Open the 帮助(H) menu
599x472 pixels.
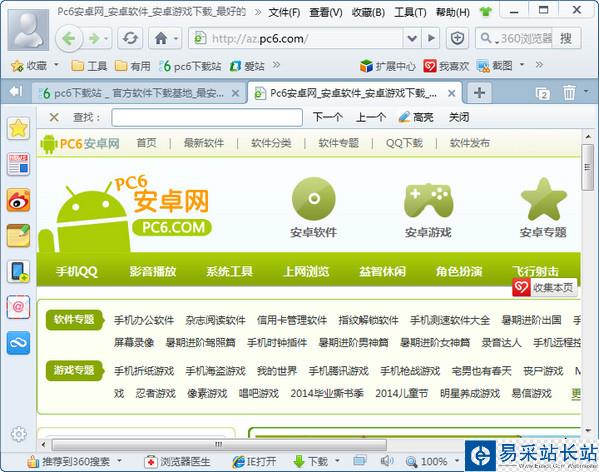(x=453, y=13)
